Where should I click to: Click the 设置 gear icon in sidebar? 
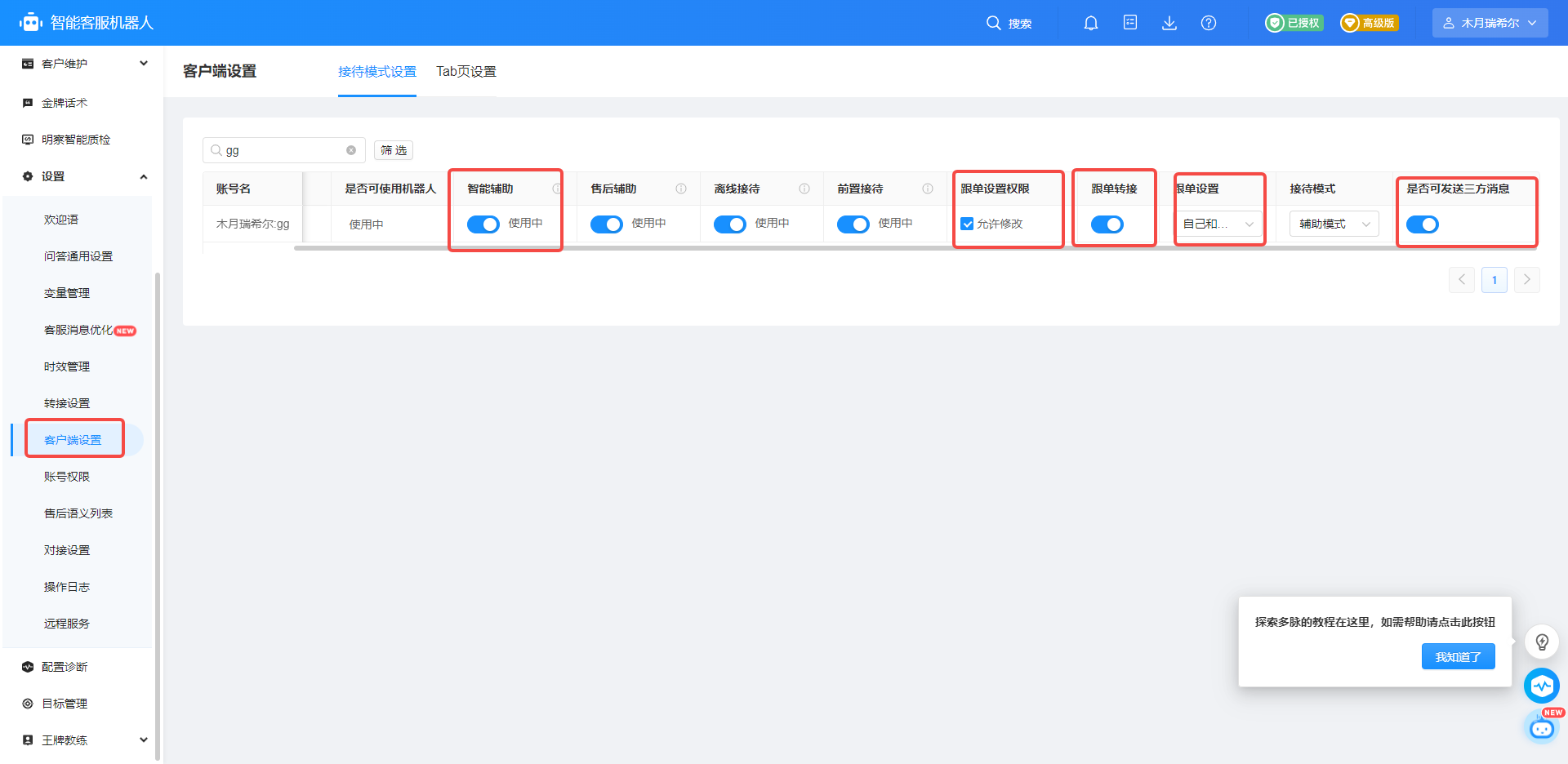point(28,176)
